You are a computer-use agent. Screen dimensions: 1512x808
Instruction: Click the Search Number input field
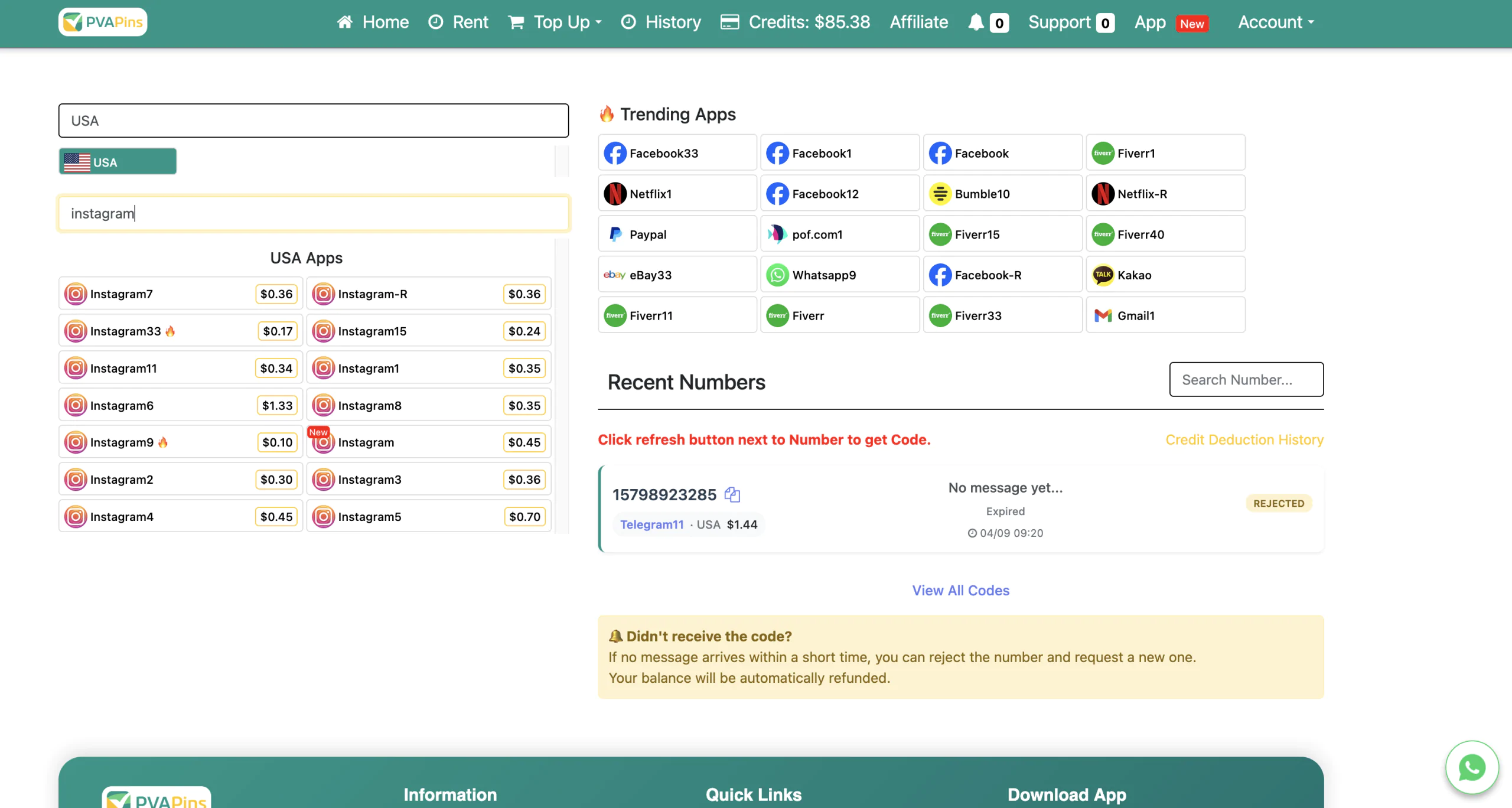click(x=1246, y=379)
